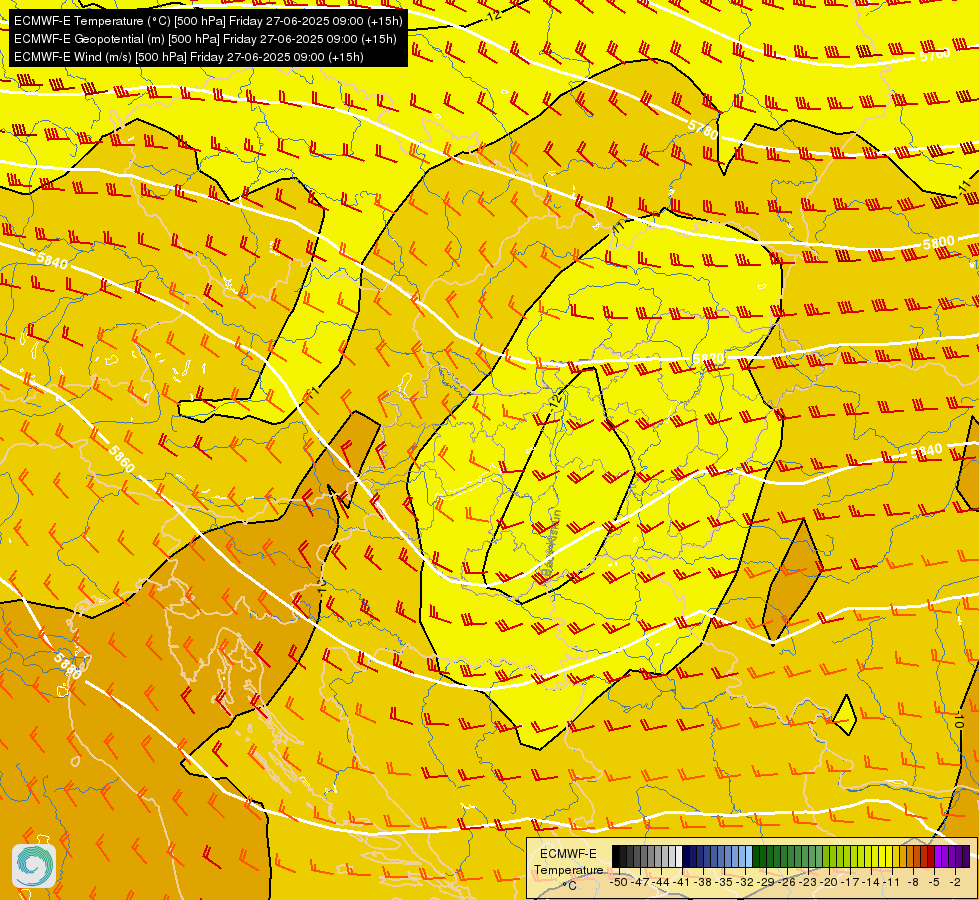Click the -17 legend scale value
This screenshot has width=979, height=900.
tap(850, 883)
